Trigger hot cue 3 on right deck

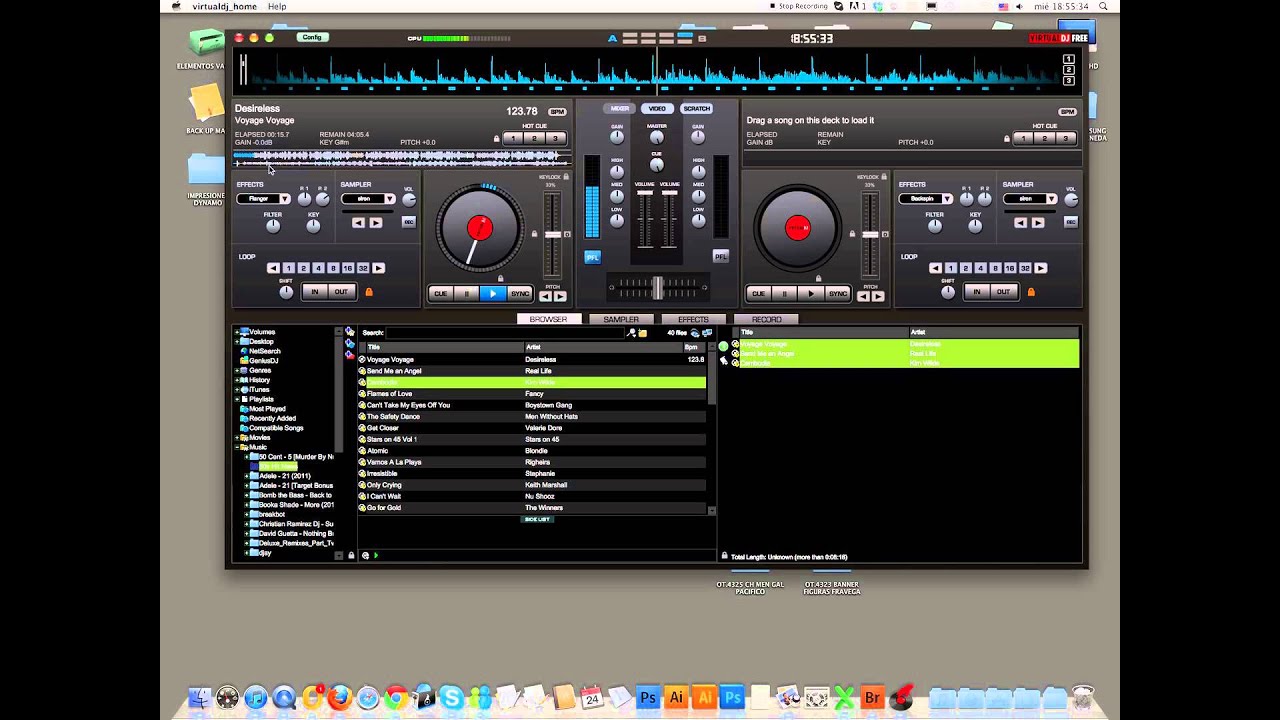[1066, 138]
